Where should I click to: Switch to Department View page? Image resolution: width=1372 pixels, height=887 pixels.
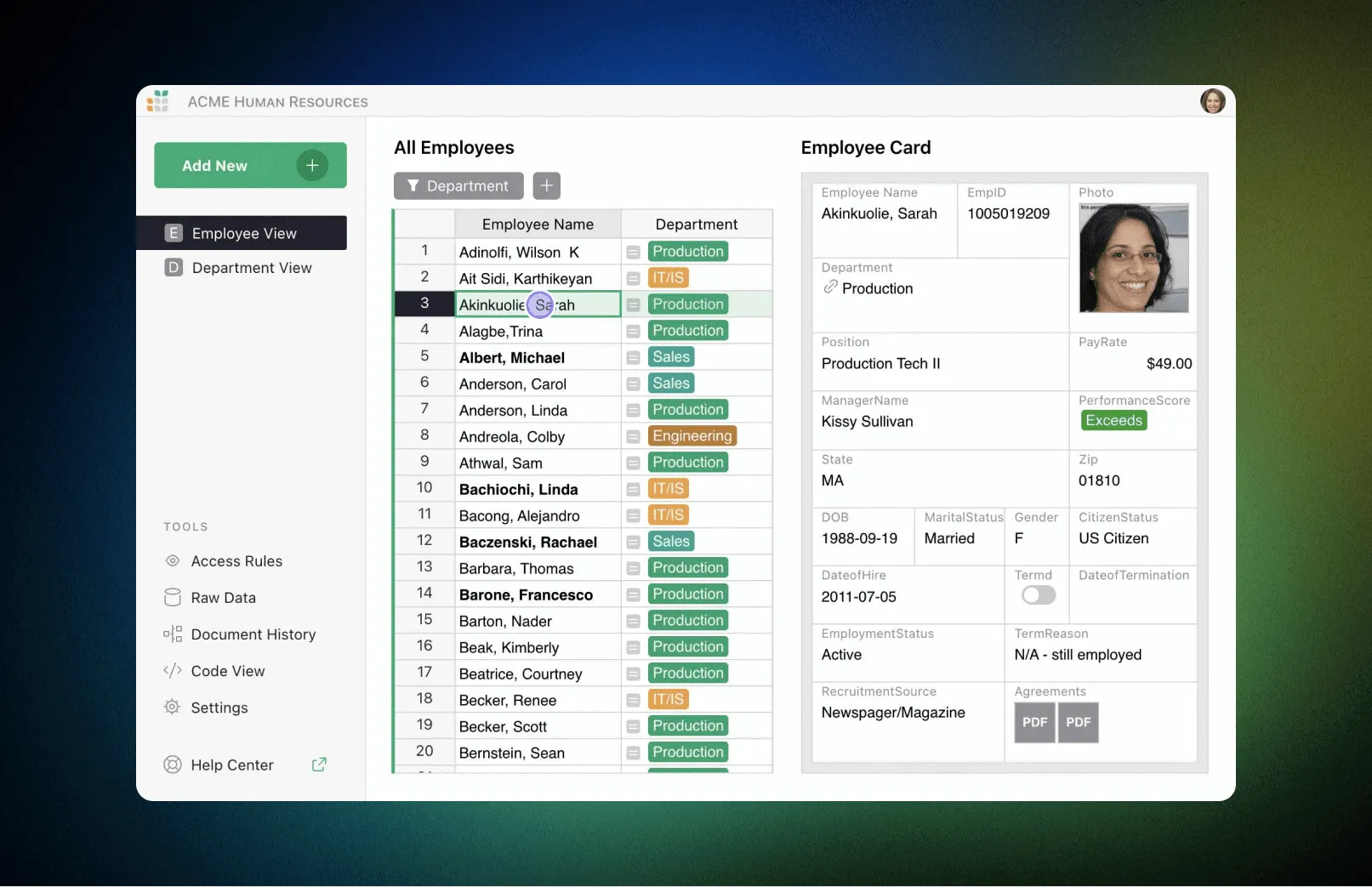(242, 268)
